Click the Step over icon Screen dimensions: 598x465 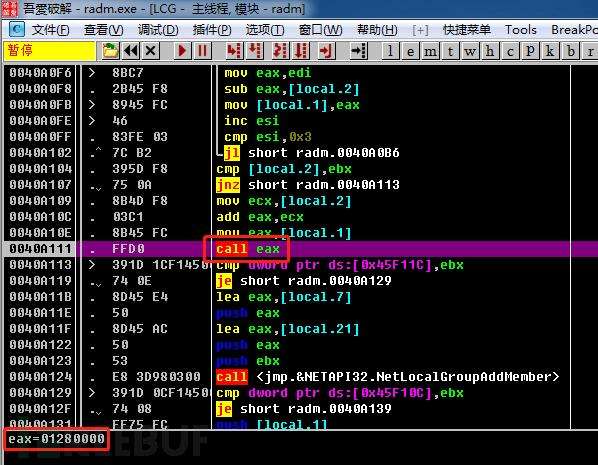pos(254,51)
